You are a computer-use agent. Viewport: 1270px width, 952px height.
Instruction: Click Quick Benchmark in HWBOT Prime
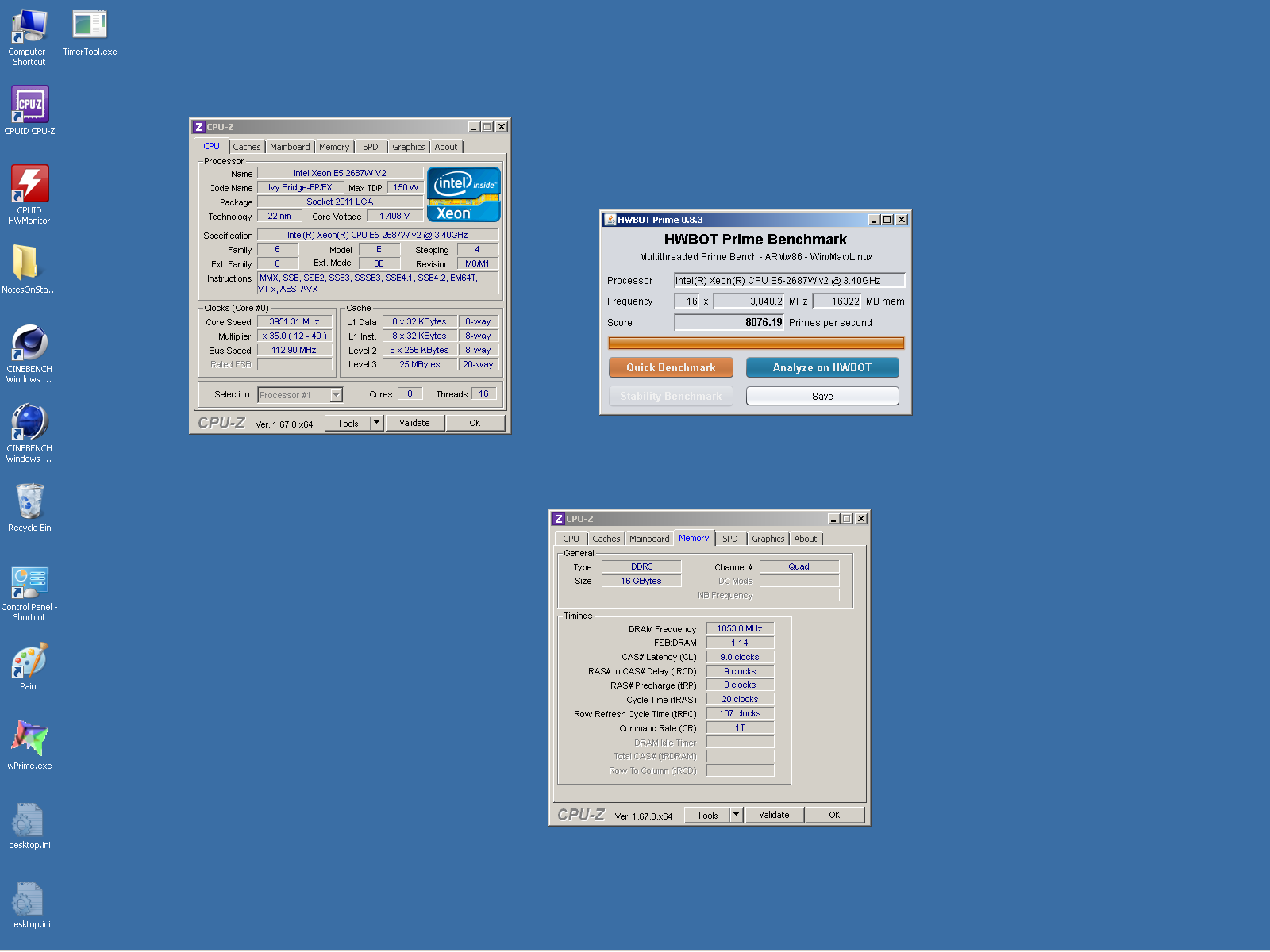tap(671, 367)
